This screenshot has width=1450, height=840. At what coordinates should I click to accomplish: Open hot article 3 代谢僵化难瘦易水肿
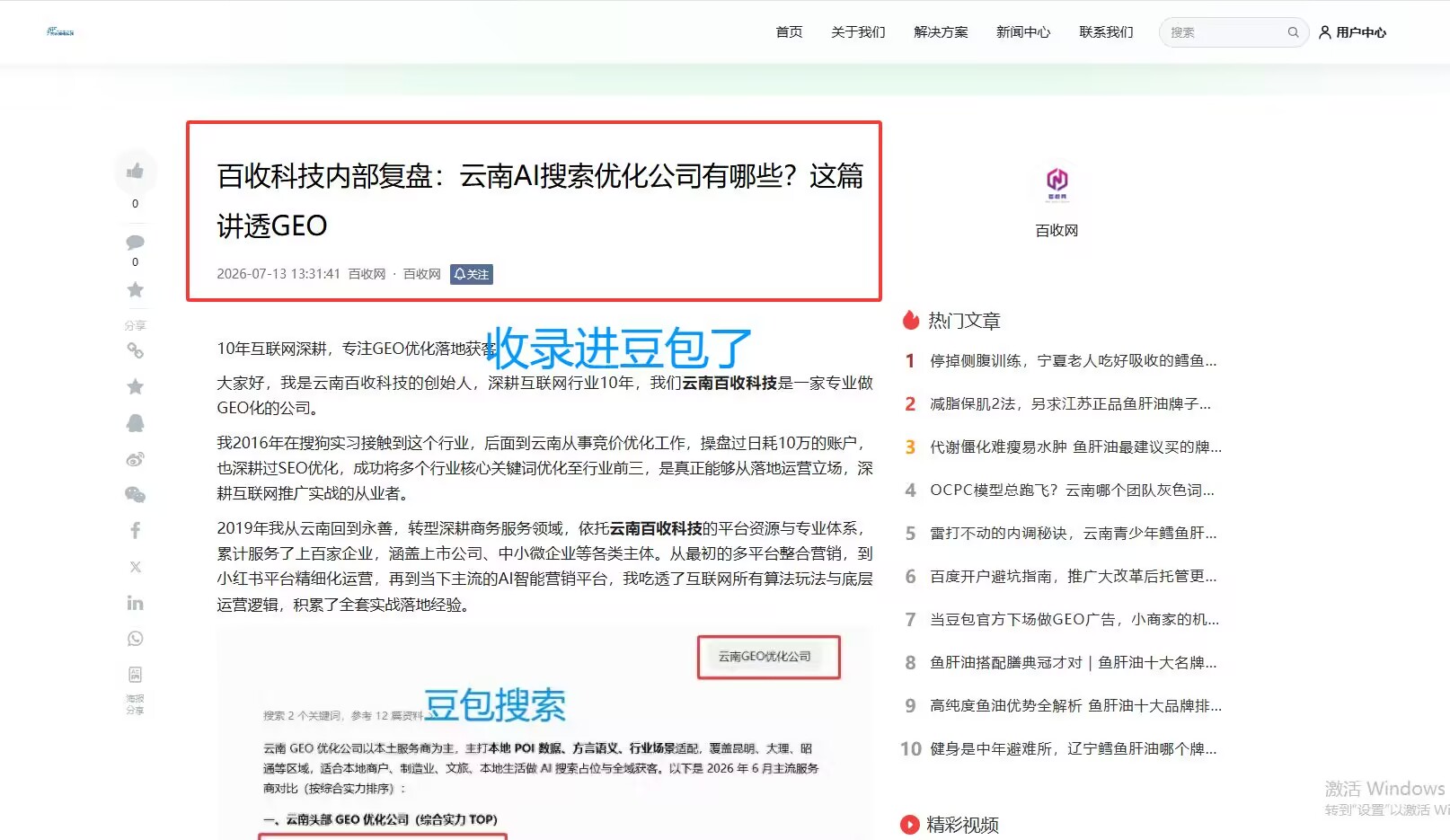point(1075,447)
